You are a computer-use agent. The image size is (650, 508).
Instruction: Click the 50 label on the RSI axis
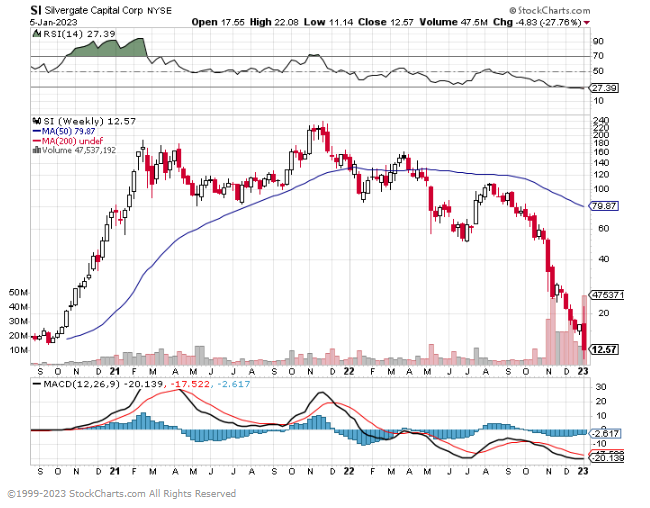click(x=598, y=71)
